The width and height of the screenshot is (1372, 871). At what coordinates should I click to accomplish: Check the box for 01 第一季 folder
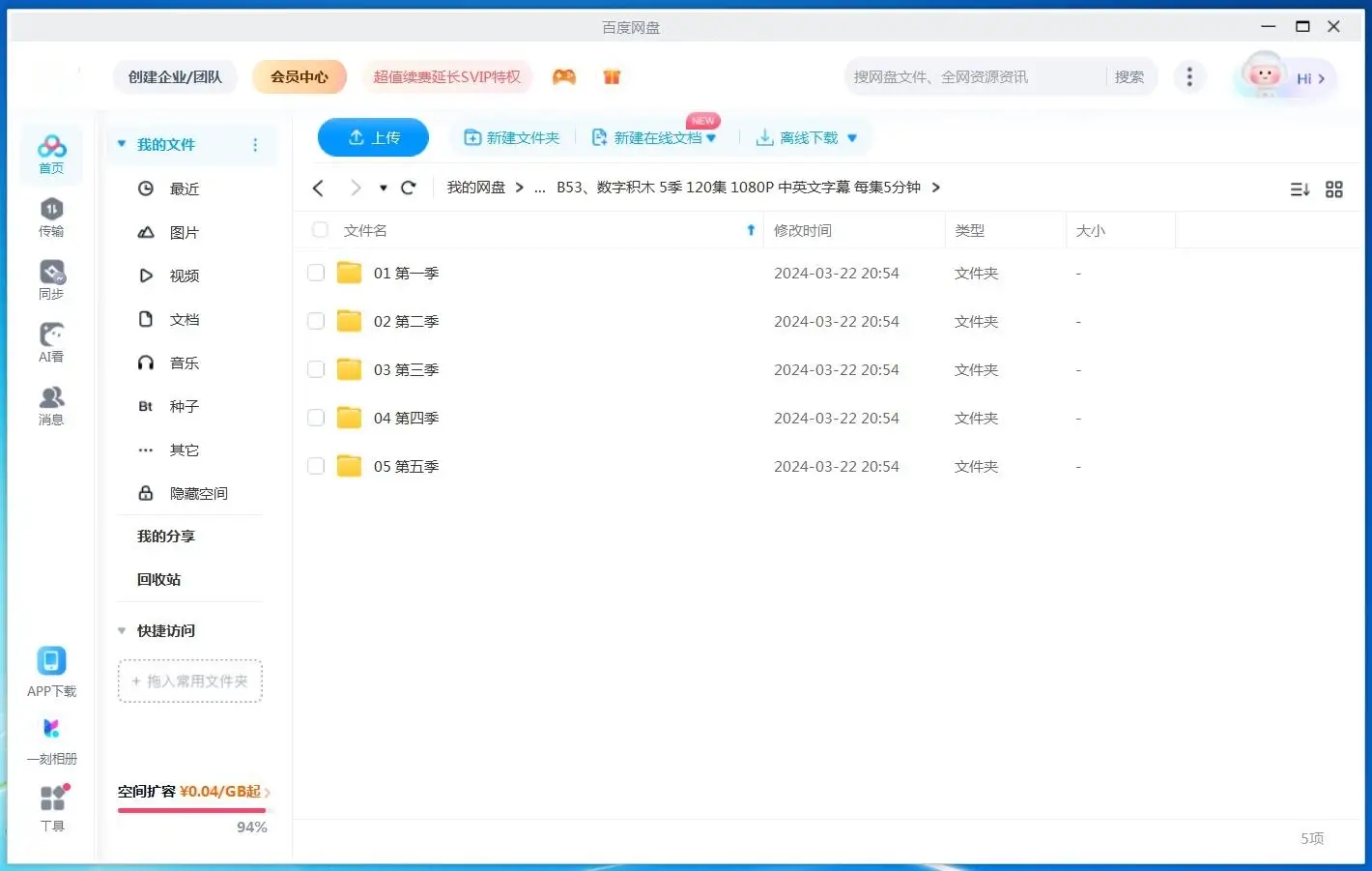click(316, 274)
